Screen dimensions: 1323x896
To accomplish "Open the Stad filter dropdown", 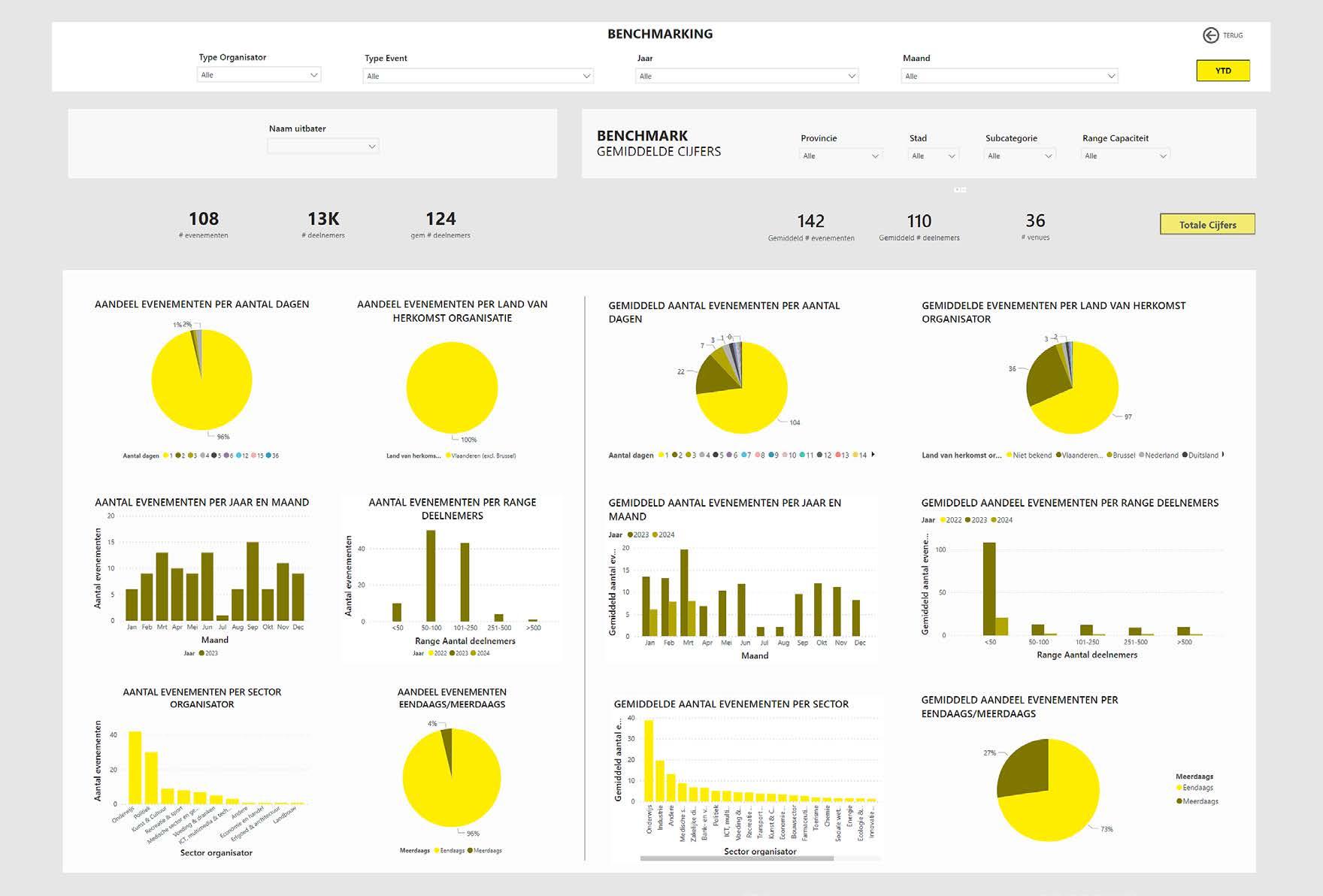I will (934, 156).
